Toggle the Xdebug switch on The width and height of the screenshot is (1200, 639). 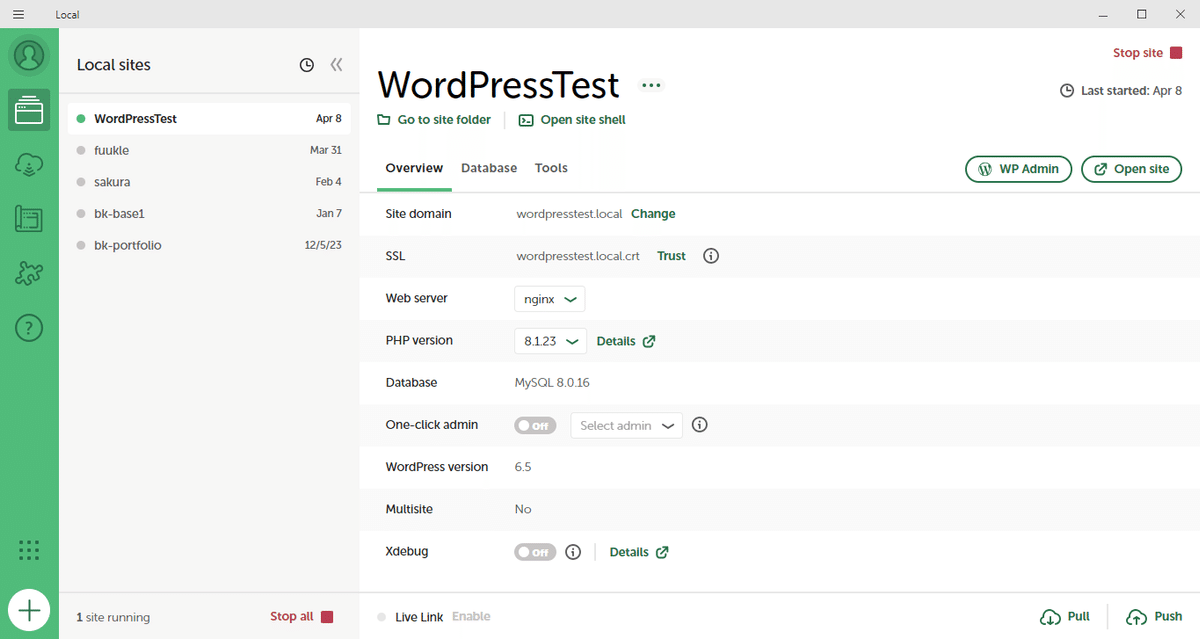click(535, 552)
